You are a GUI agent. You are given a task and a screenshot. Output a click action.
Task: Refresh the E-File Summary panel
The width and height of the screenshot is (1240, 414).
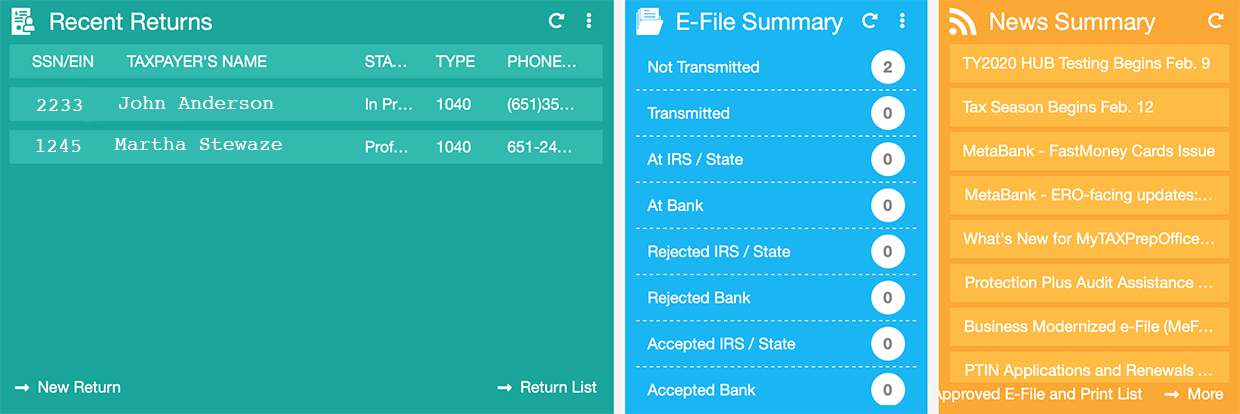[870, 20]
